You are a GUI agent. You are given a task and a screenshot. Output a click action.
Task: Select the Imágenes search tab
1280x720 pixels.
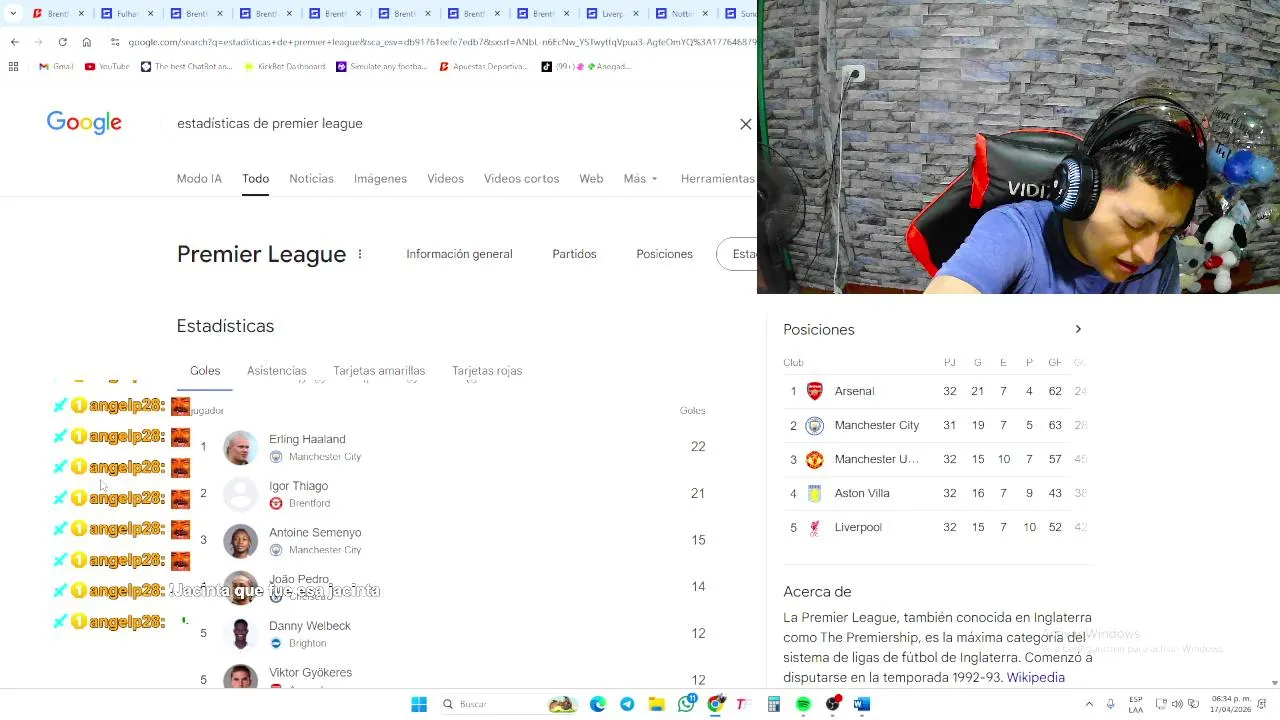pos(380,179)
